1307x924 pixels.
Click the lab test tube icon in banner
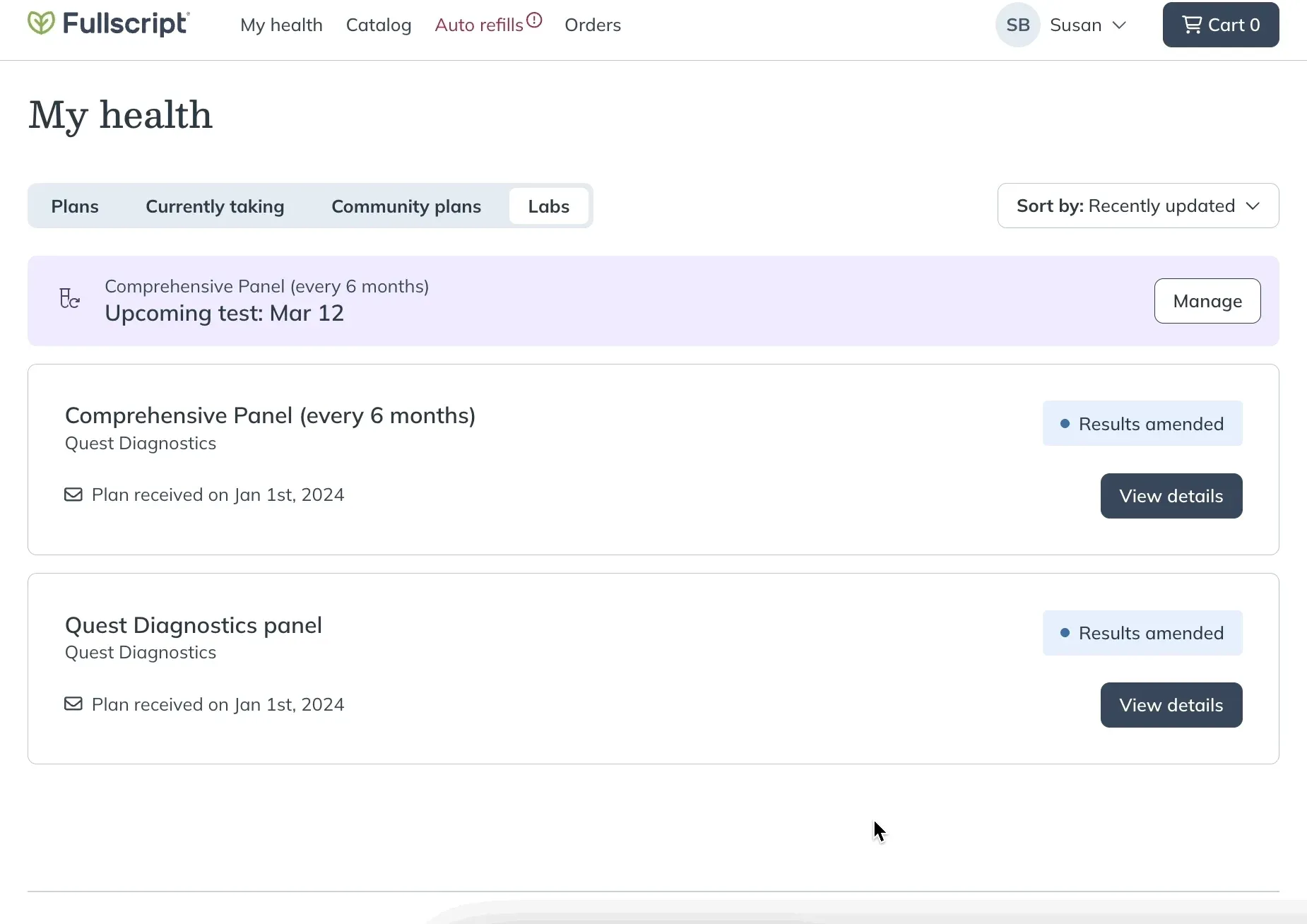click(x=69, y=299)
